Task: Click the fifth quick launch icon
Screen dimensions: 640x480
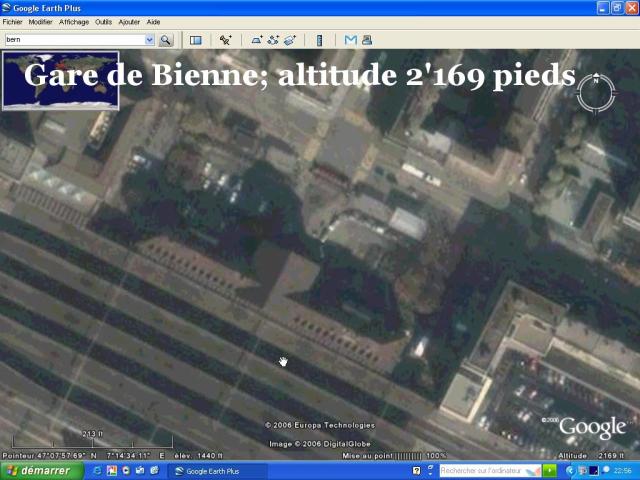Action: (154, 471)
